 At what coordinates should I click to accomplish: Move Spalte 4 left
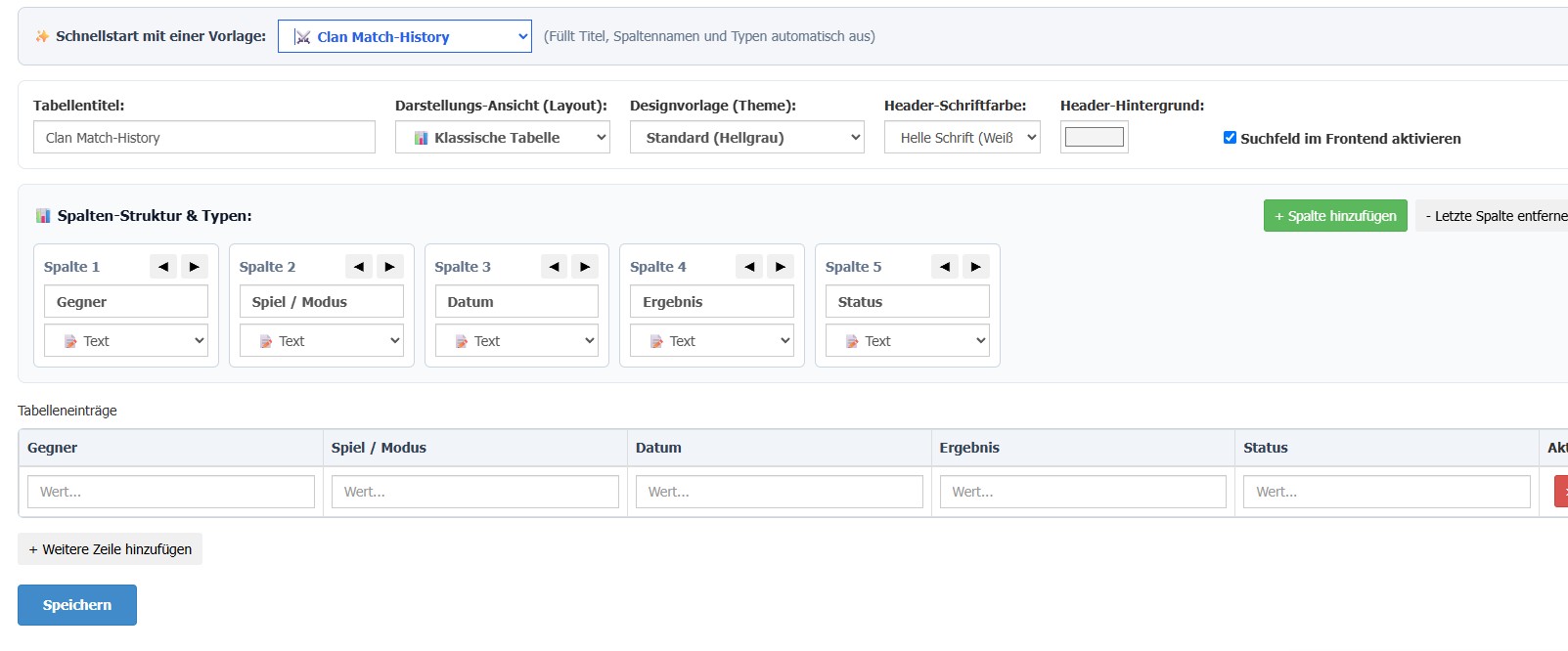click(x=749, y=267)
